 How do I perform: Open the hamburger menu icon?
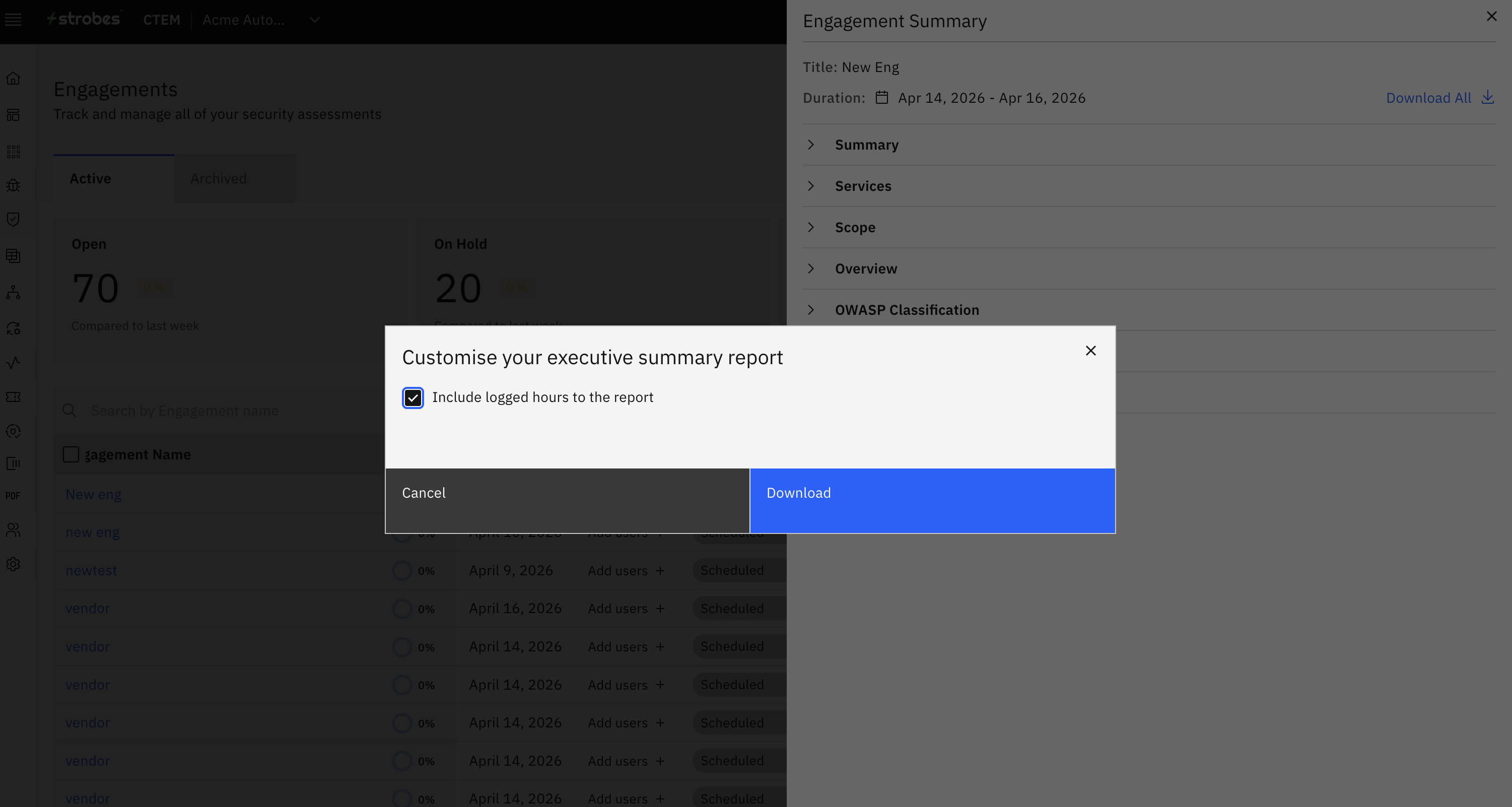(x=13, y=20)
